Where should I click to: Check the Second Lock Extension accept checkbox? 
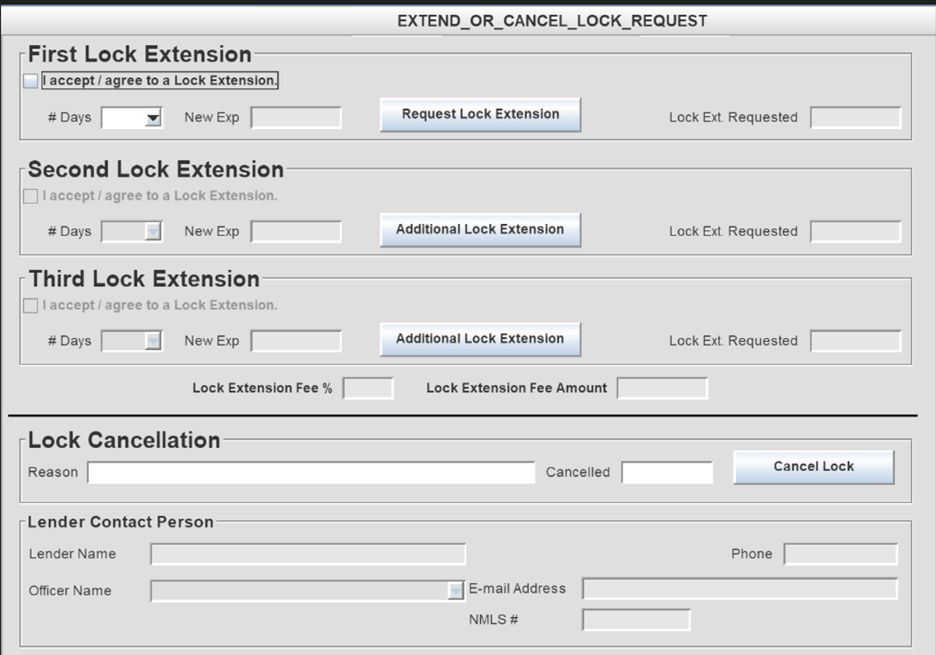pyautogui.click(x=31, y=197)
